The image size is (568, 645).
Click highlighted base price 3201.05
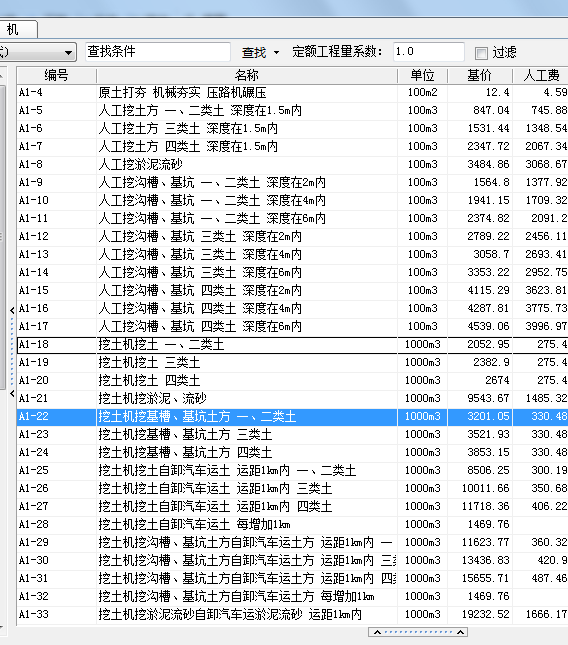coord(480,417)
